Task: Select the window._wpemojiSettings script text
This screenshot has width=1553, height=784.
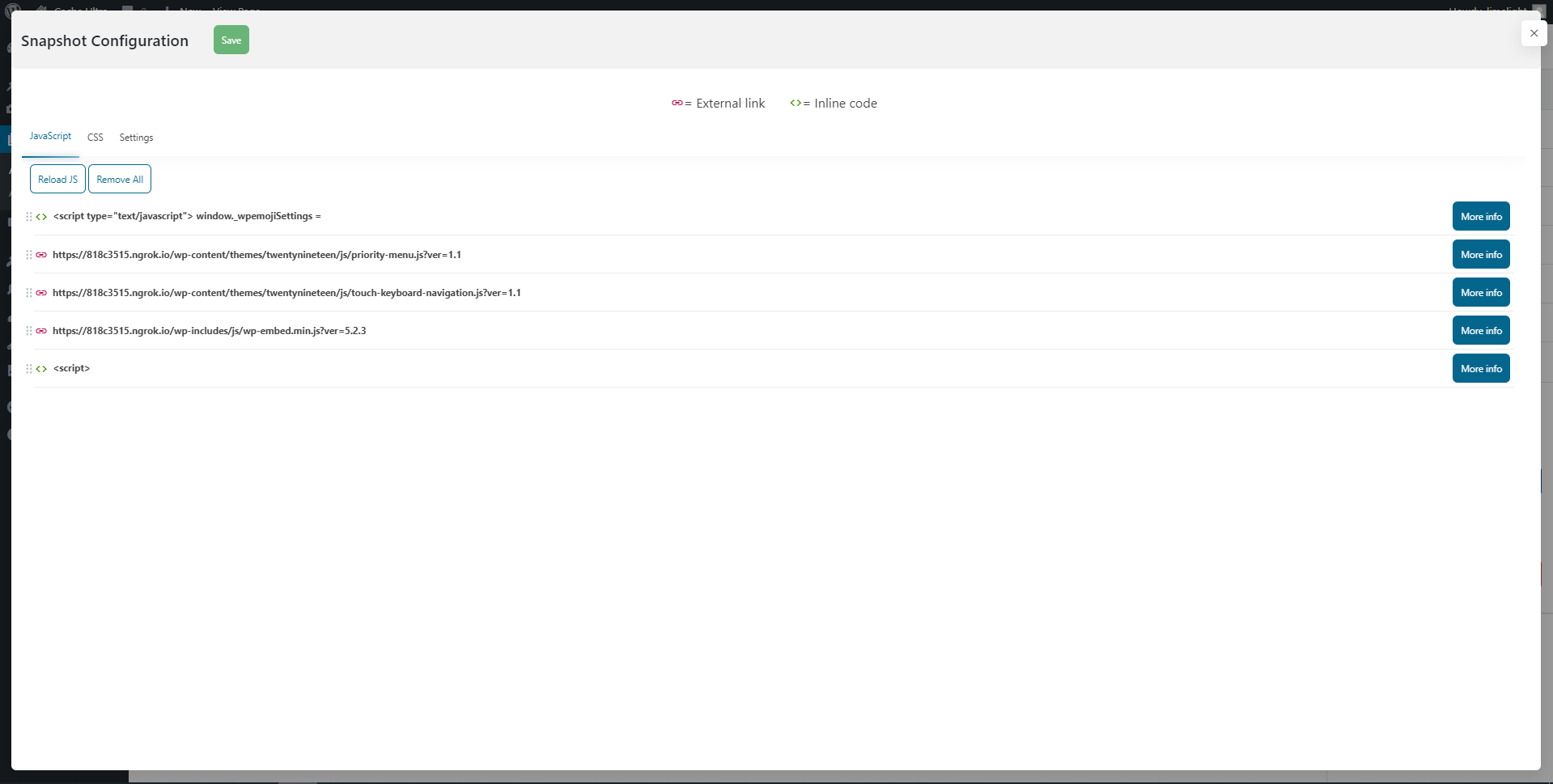Action: coord(187,216)
